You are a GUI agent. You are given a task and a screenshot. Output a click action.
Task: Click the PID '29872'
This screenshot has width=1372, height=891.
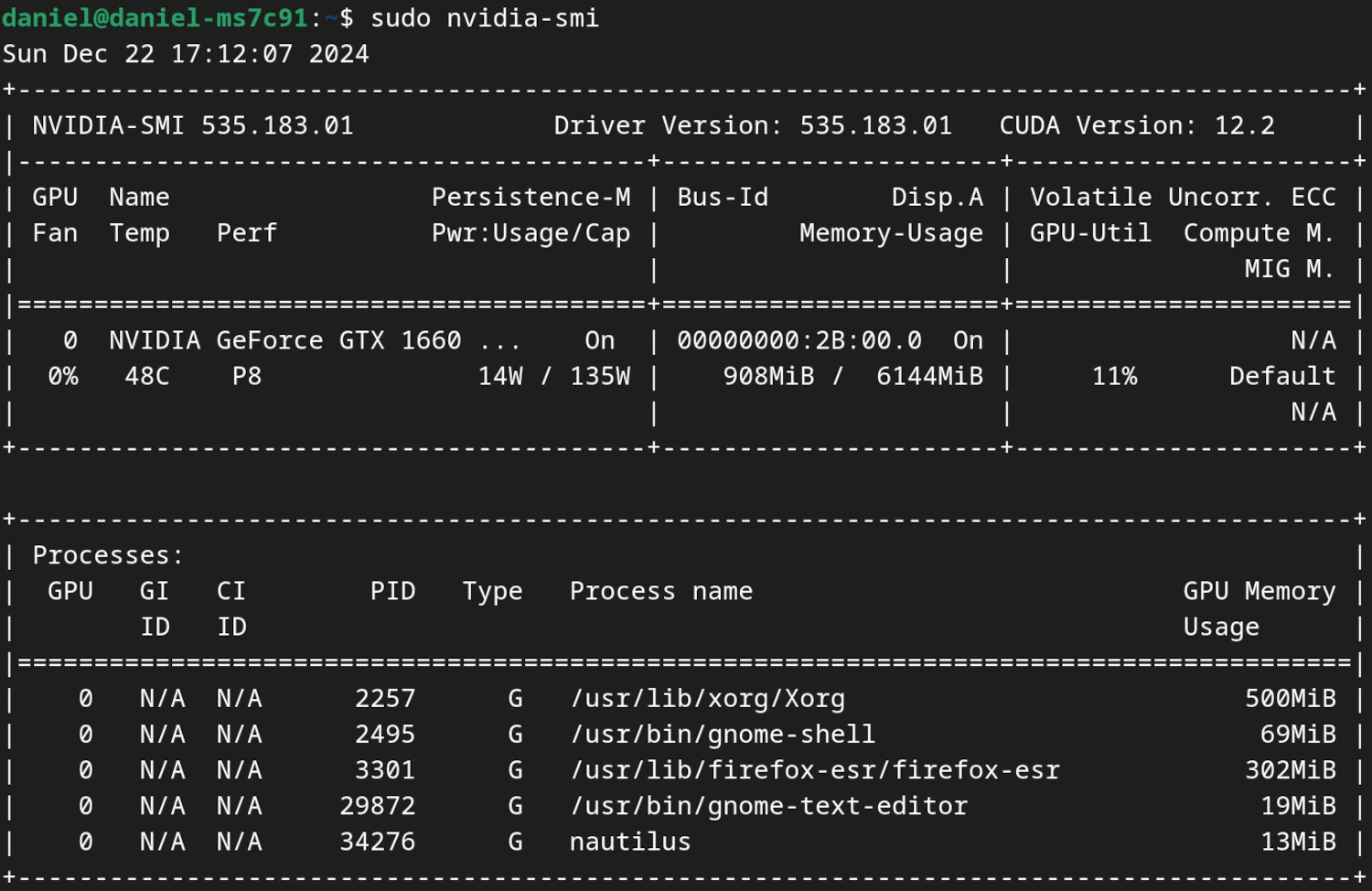click(x=378, y=806)
